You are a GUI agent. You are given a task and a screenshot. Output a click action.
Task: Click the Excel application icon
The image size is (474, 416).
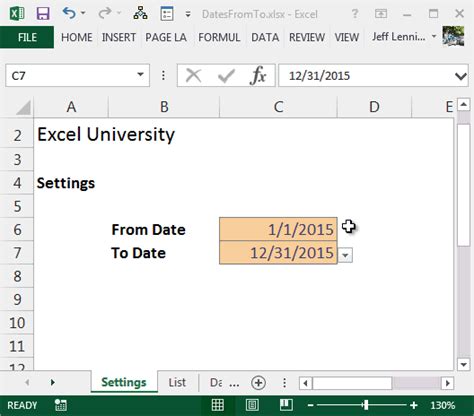tap(17, 14)
